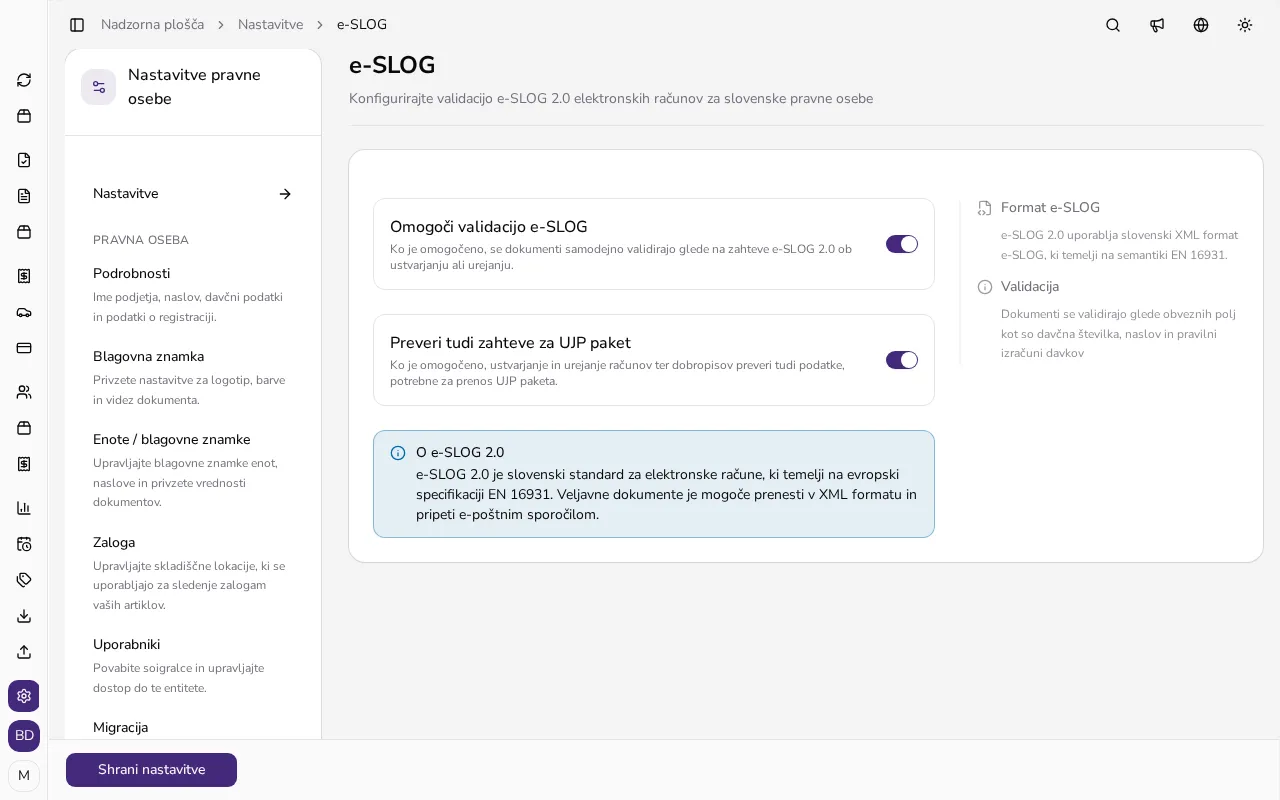Image resolution: width=1280 pixels, height=800 pixels.
Task: Open the language globe icon
Action: pos(1201,25)
